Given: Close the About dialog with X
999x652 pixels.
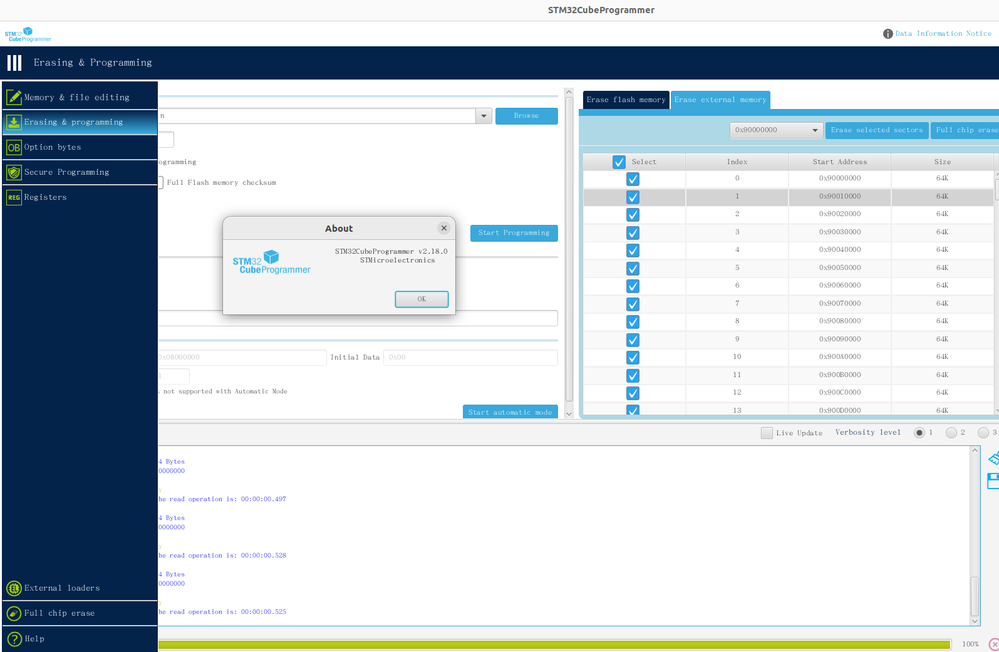Looking at the screenshot, I should click(444, 228).
